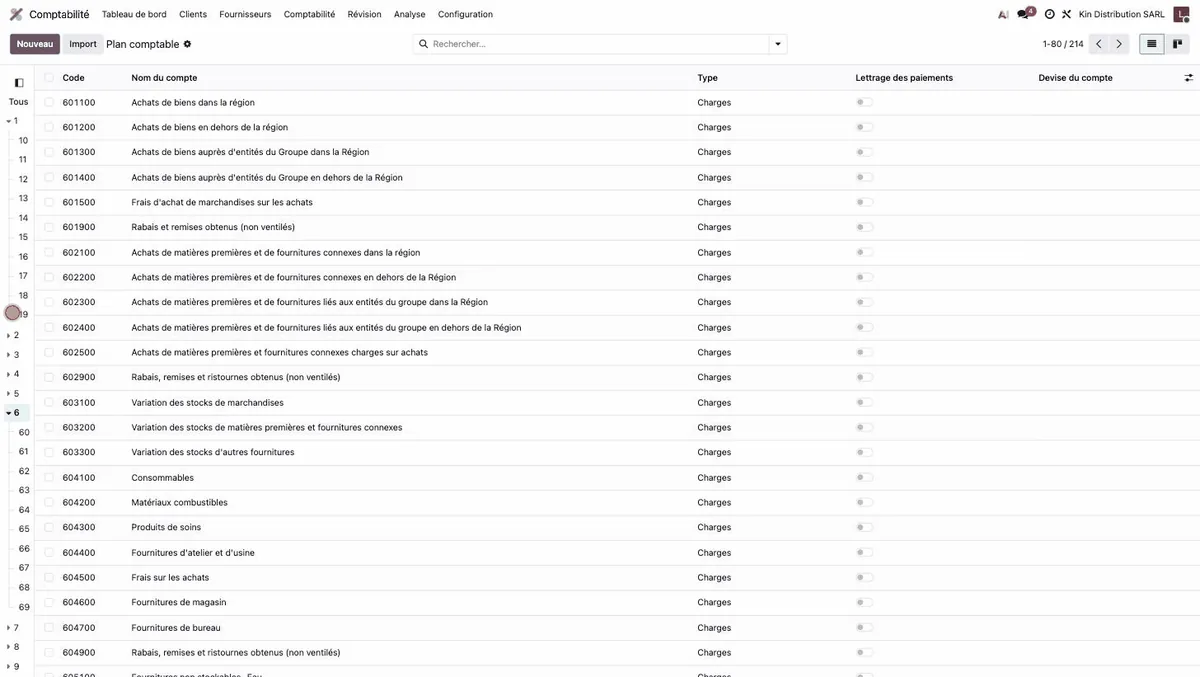1200x677 pixels.
Task: Go to previous page of records
Action: 1098,44
